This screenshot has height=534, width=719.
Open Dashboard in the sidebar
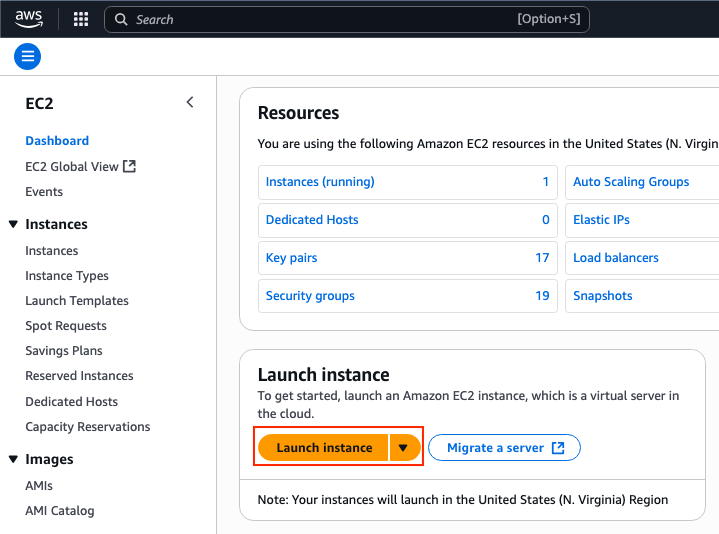pyautogui.click(x=57, y=141)
